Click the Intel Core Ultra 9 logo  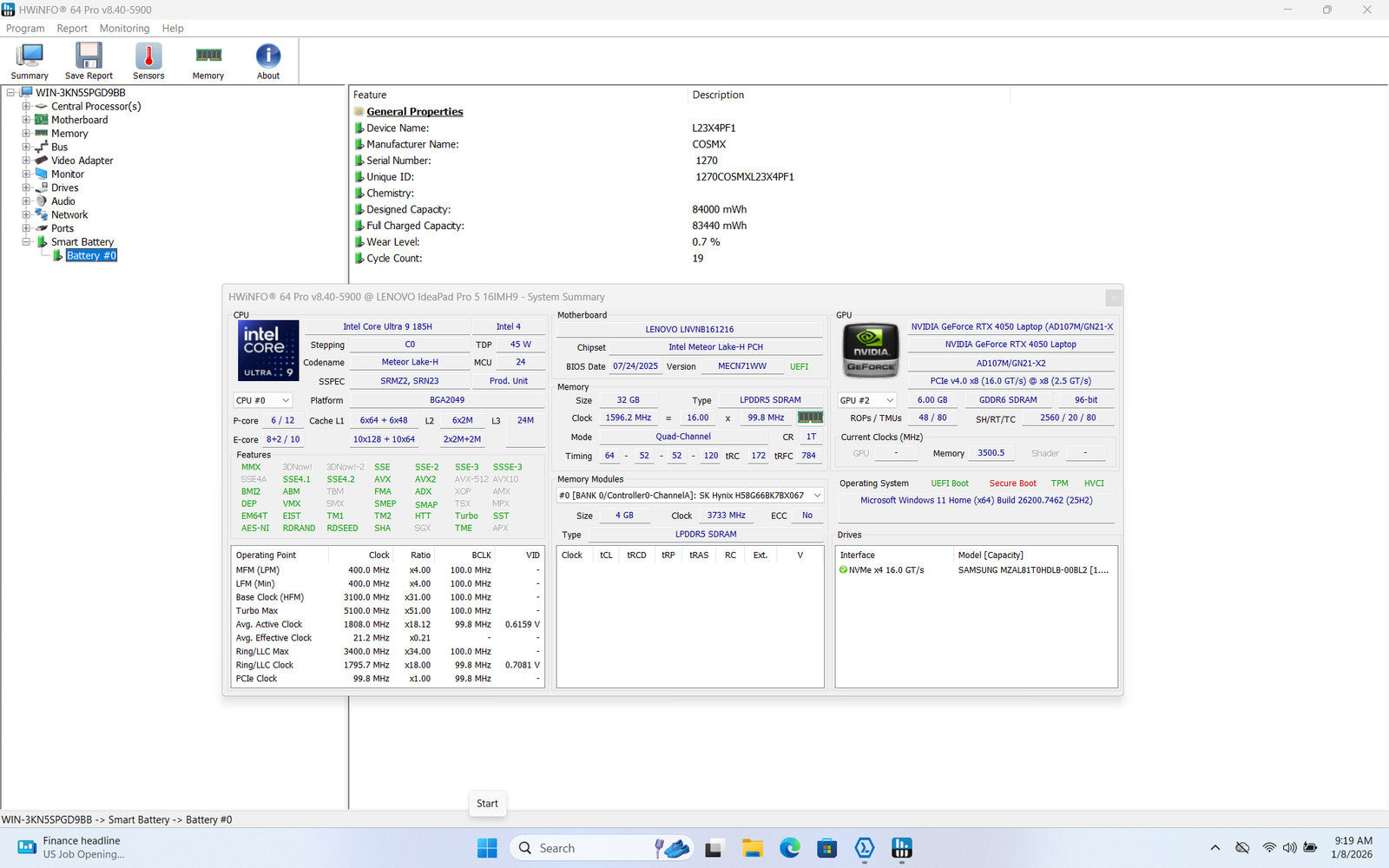coord(268,351)
